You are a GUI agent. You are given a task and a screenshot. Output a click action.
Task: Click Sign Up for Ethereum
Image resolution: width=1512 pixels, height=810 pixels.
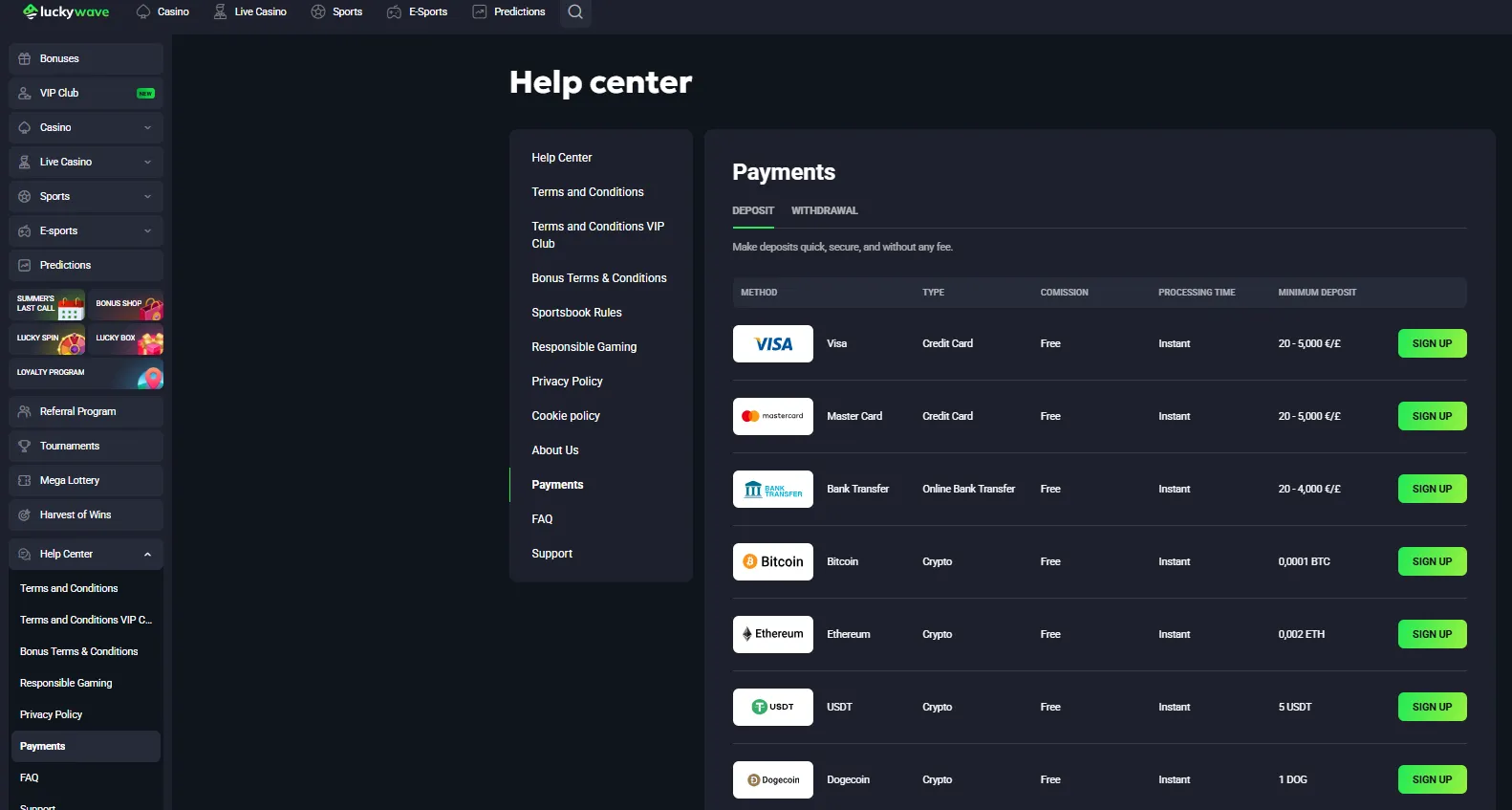pos(1432,634)
